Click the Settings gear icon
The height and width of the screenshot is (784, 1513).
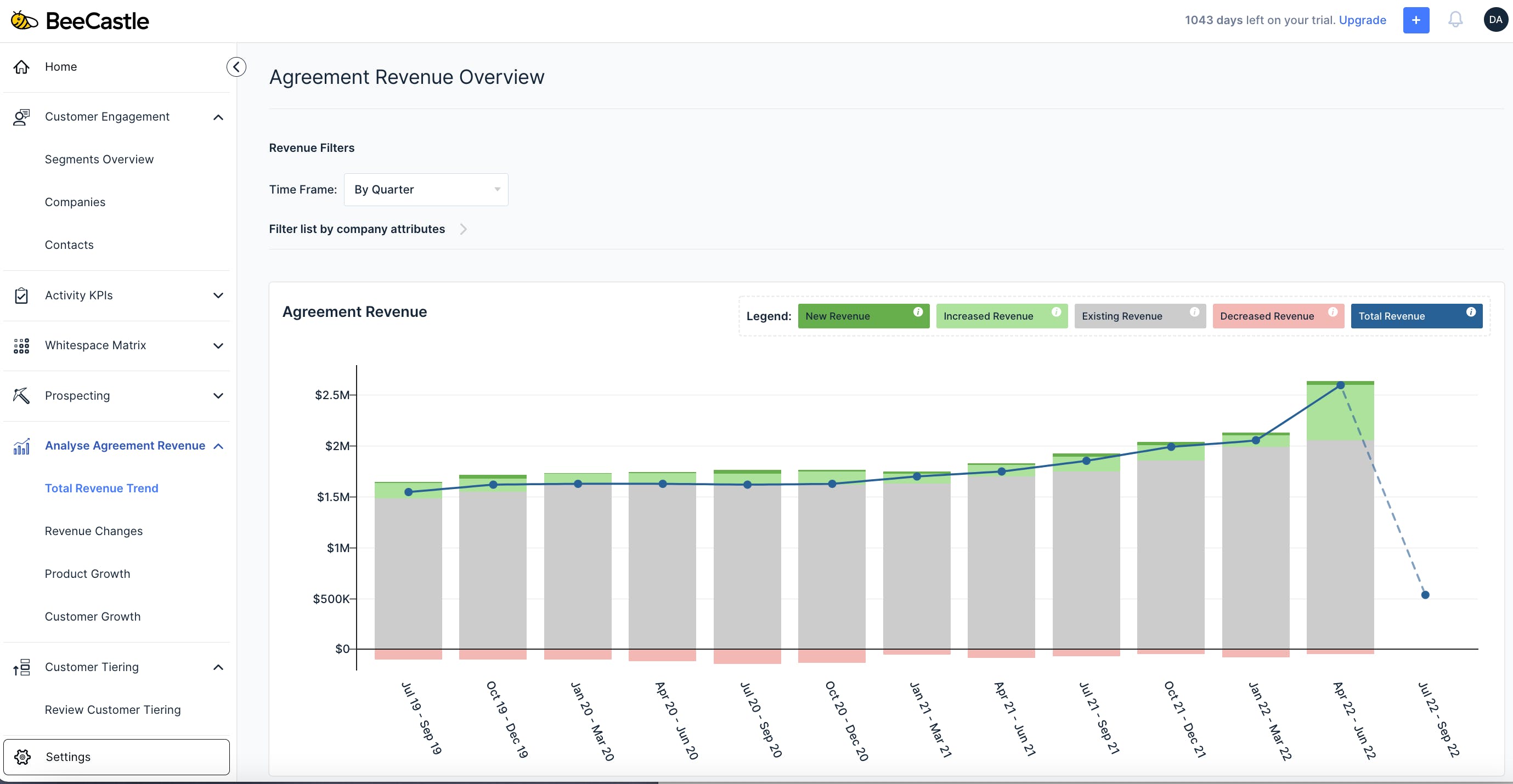(x=23, y=757)
